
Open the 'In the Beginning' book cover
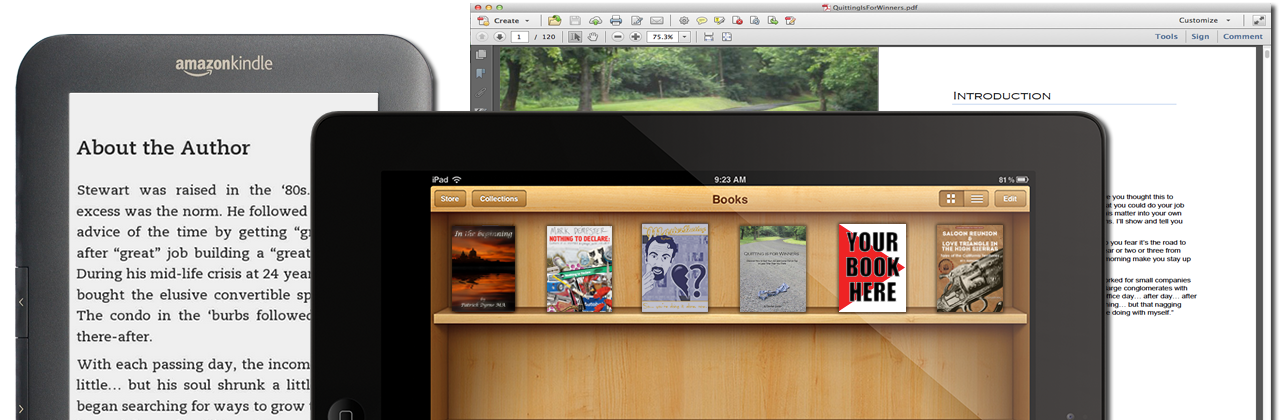click(483, 268)
